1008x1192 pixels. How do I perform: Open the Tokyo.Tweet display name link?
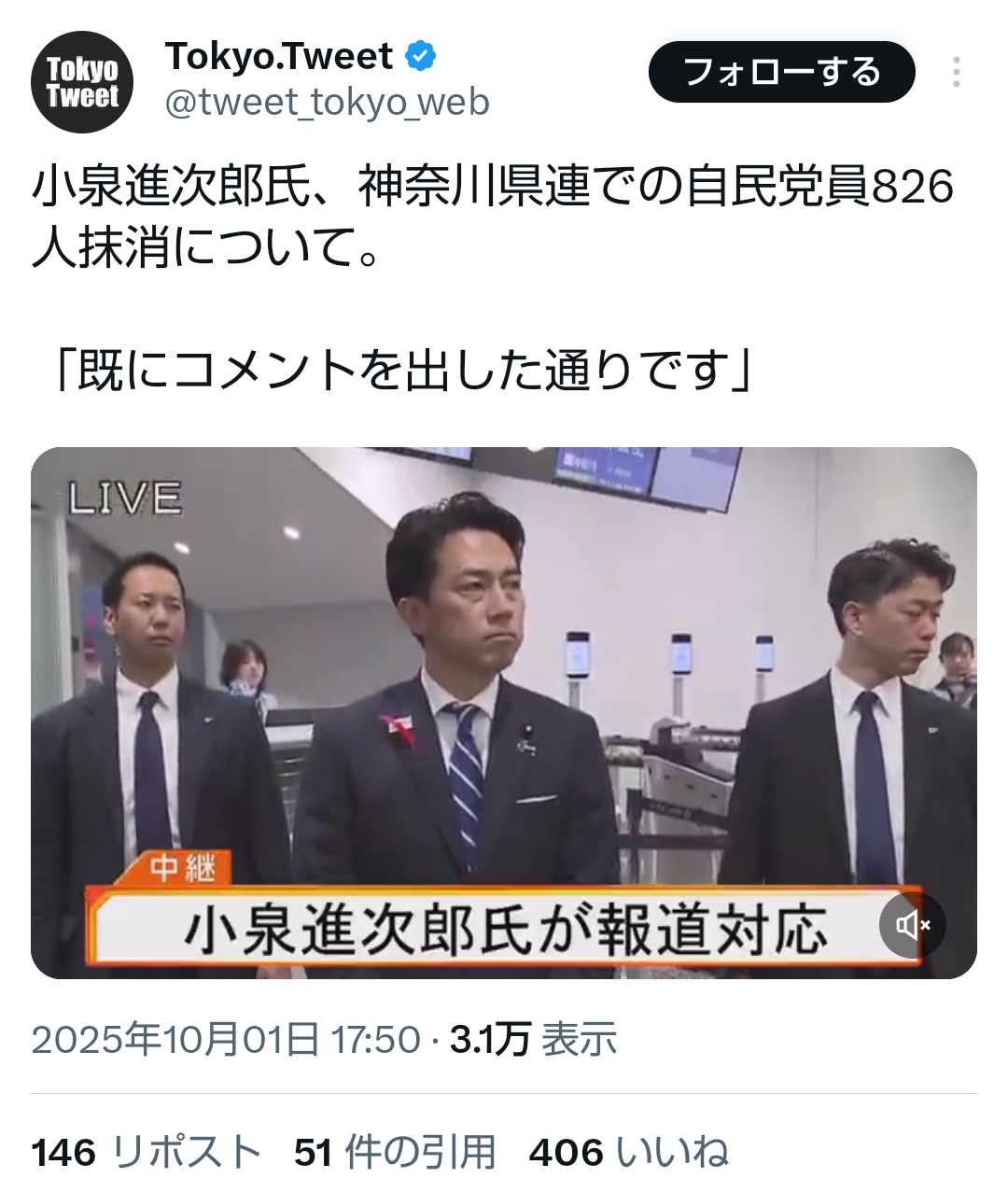(x=279, y=56)
